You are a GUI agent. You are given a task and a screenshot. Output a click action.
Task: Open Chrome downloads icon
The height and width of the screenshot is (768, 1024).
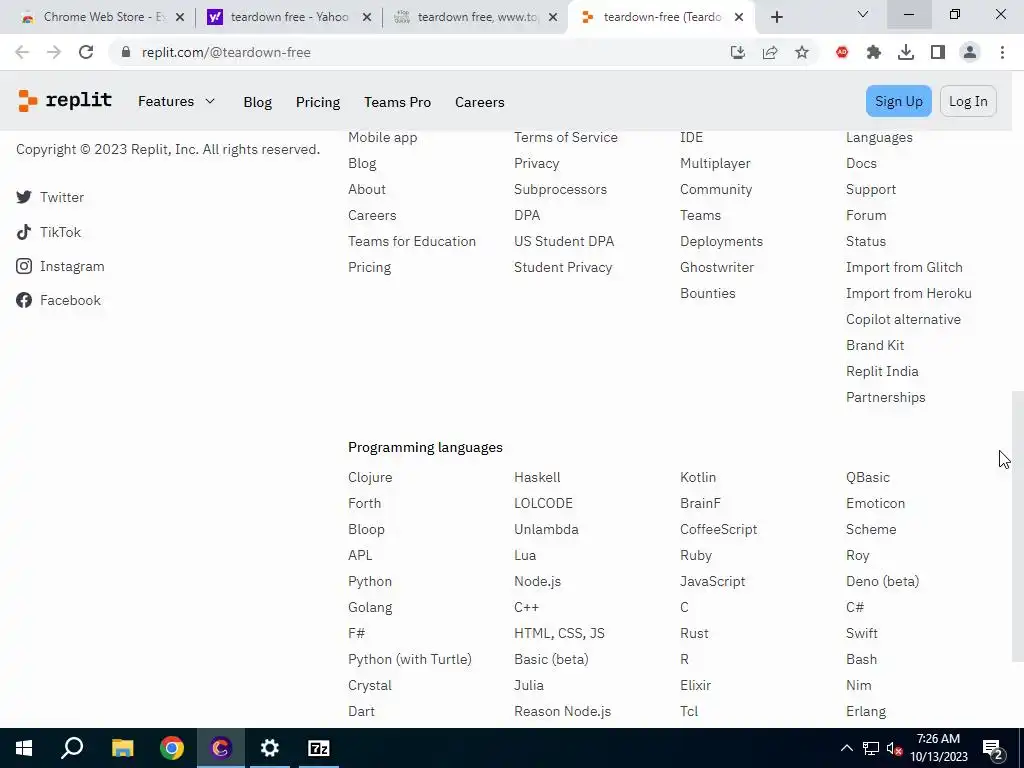click(906, 52)
